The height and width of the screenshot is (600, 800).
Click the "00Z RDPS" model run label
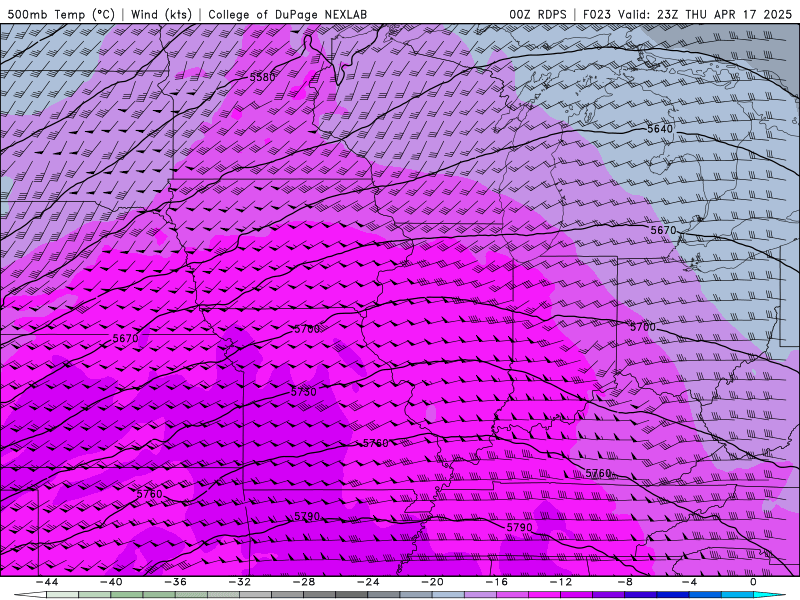coord(538,14)
